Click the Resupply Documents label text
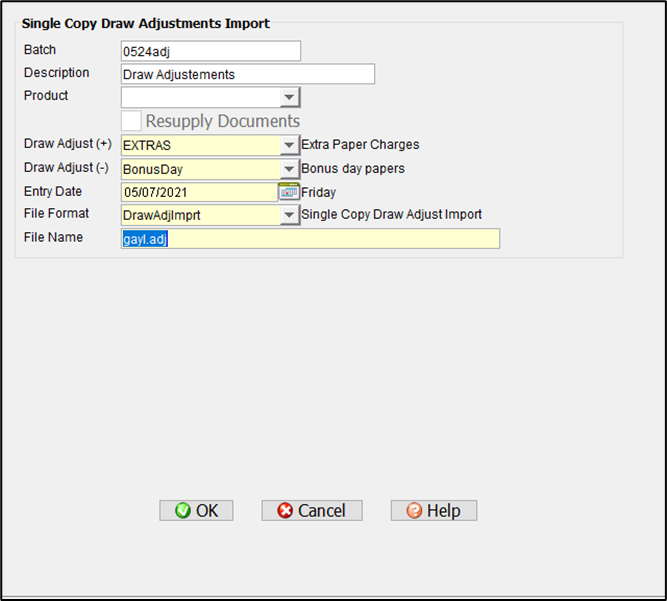This screenshot has height=601, width=667. 222,121
